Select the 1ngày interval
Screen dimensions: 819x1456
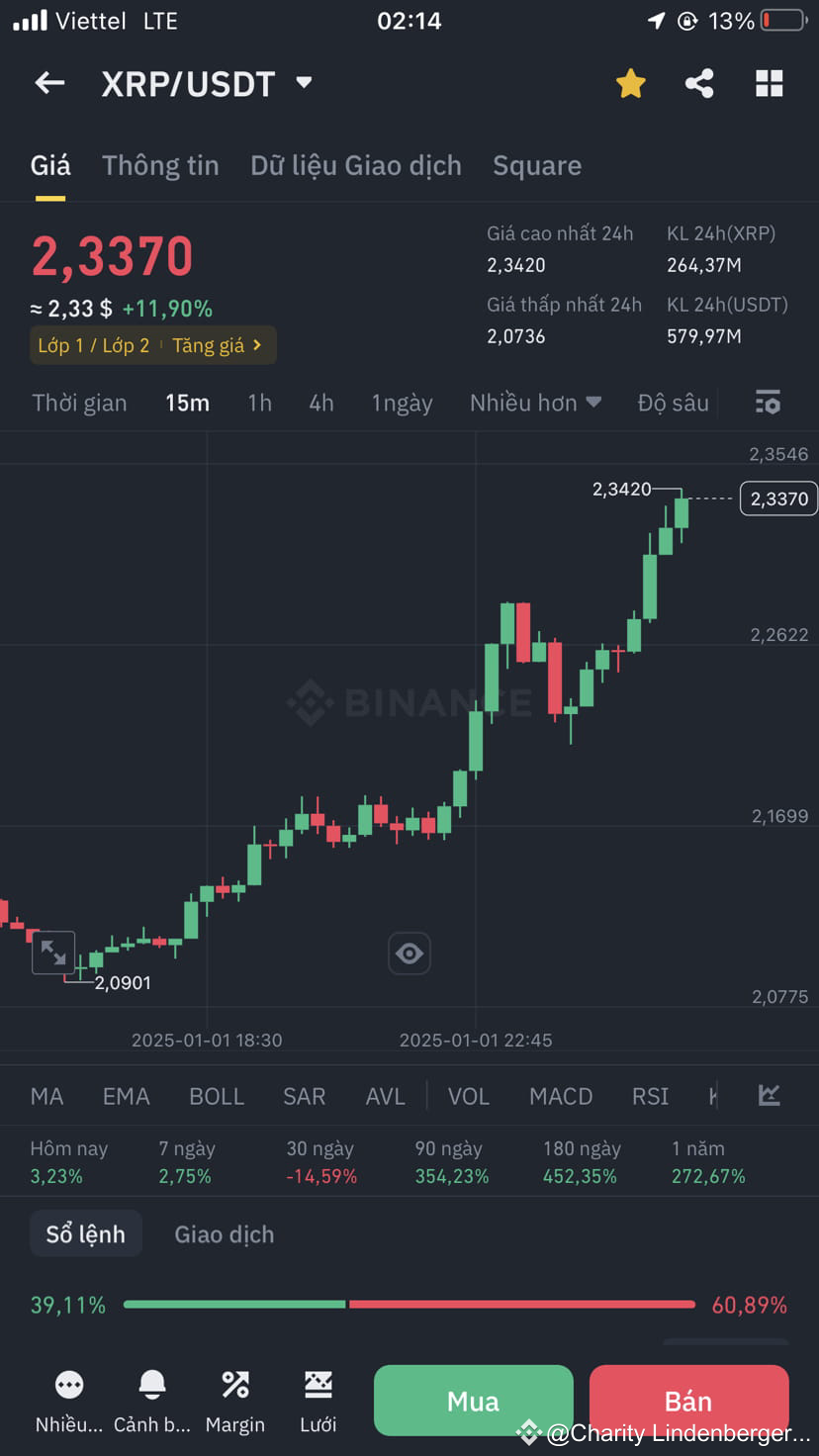point(402,403)
